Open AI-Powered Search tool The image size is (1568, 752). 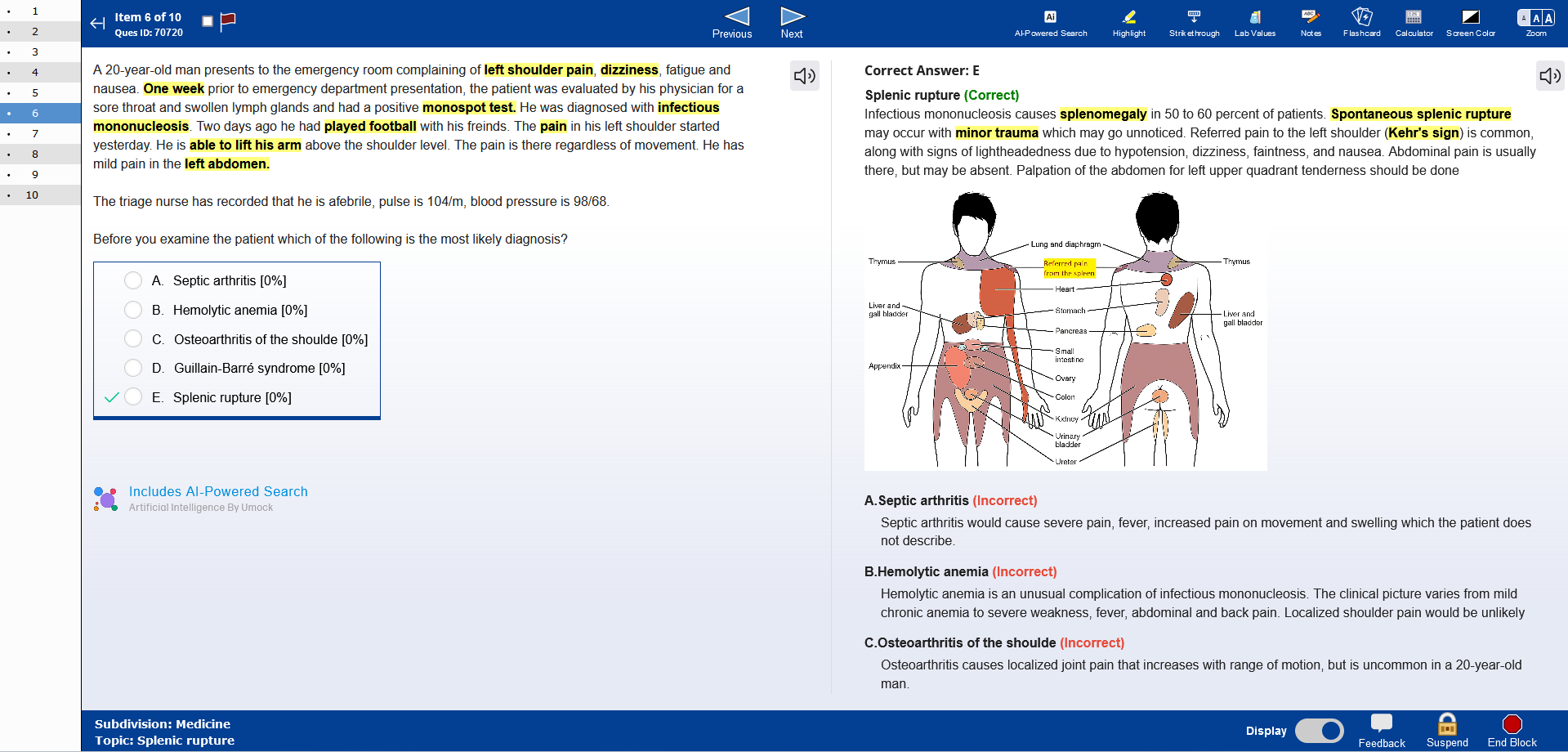point(1051,24)
